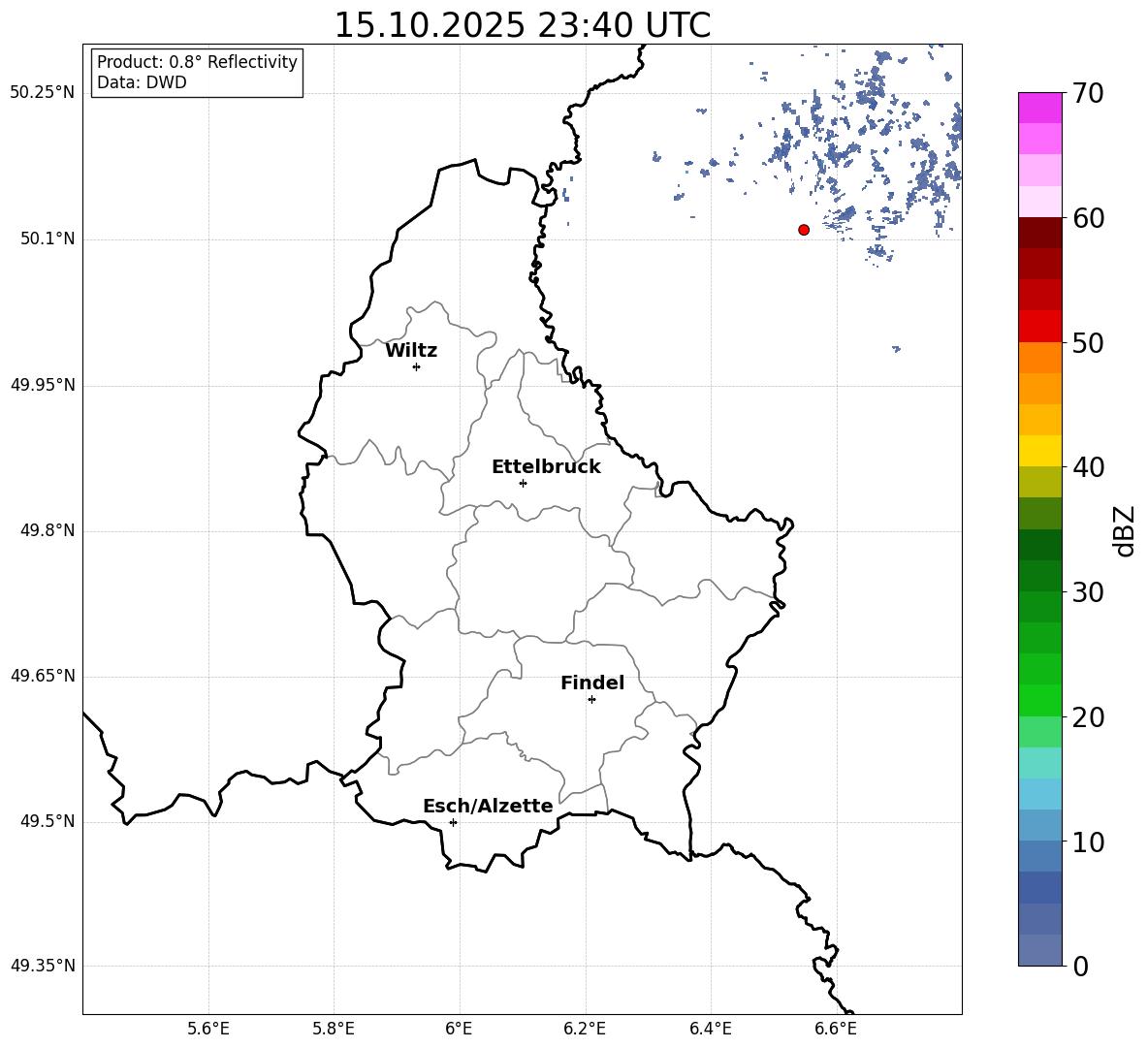Screen dimensions: 1148x1048
Task: Click the 30 tick label on colorbar
Action: 1088,592
